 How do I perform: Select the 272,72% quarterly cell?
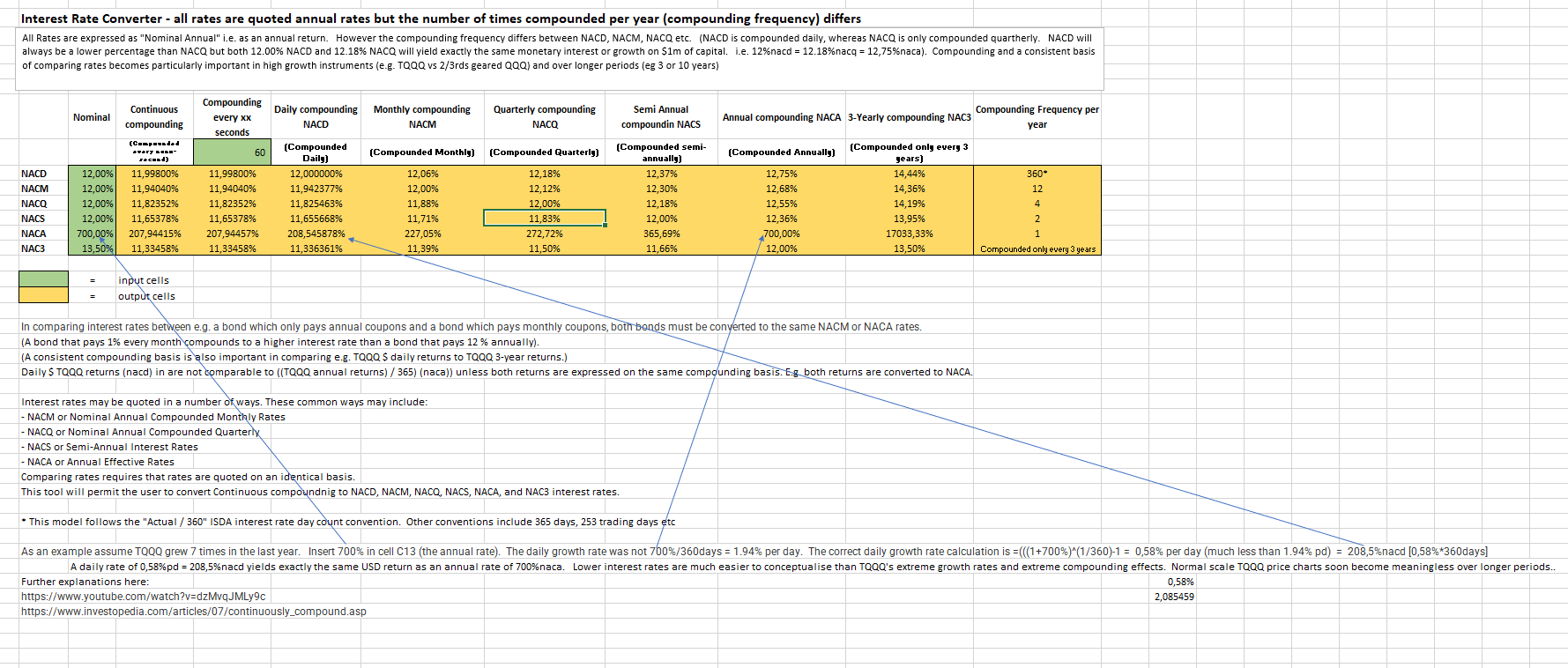545,234
